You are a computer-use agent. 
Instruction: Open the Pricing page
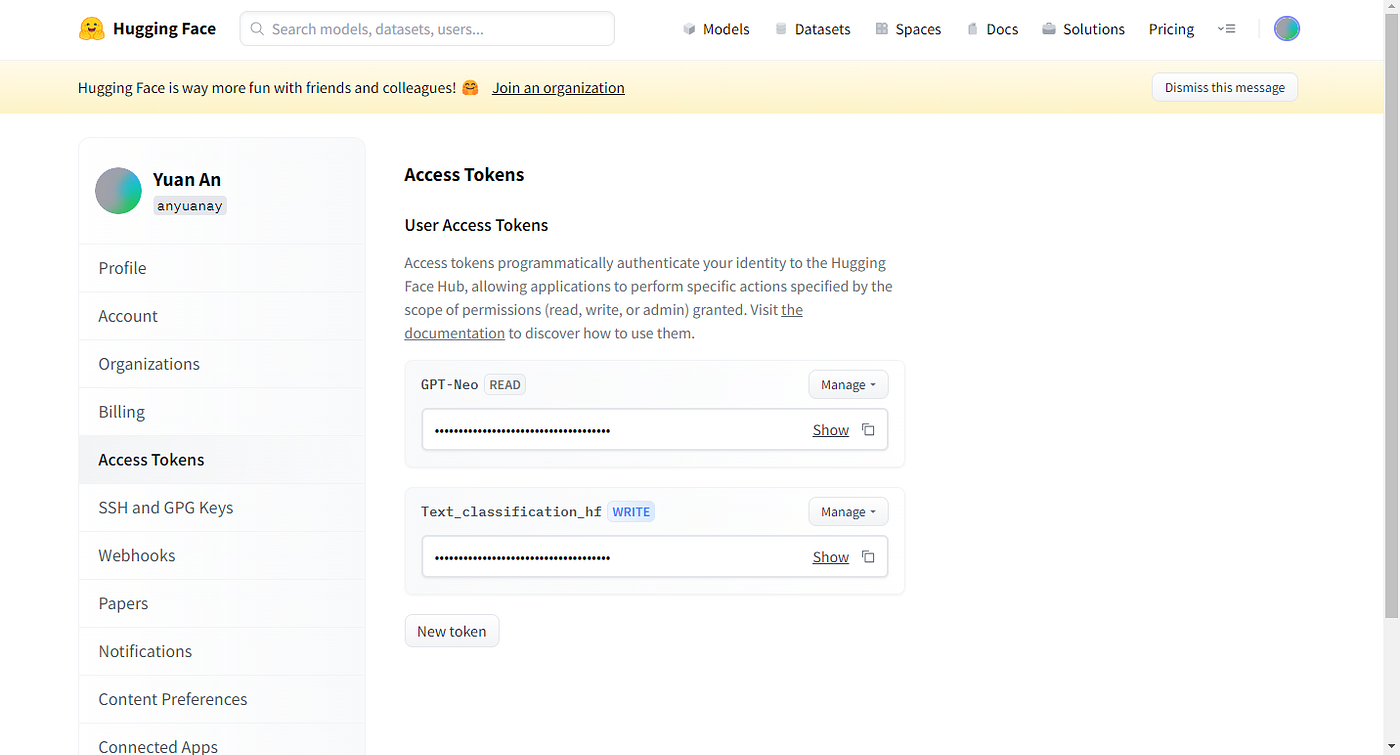(1171, 29)
